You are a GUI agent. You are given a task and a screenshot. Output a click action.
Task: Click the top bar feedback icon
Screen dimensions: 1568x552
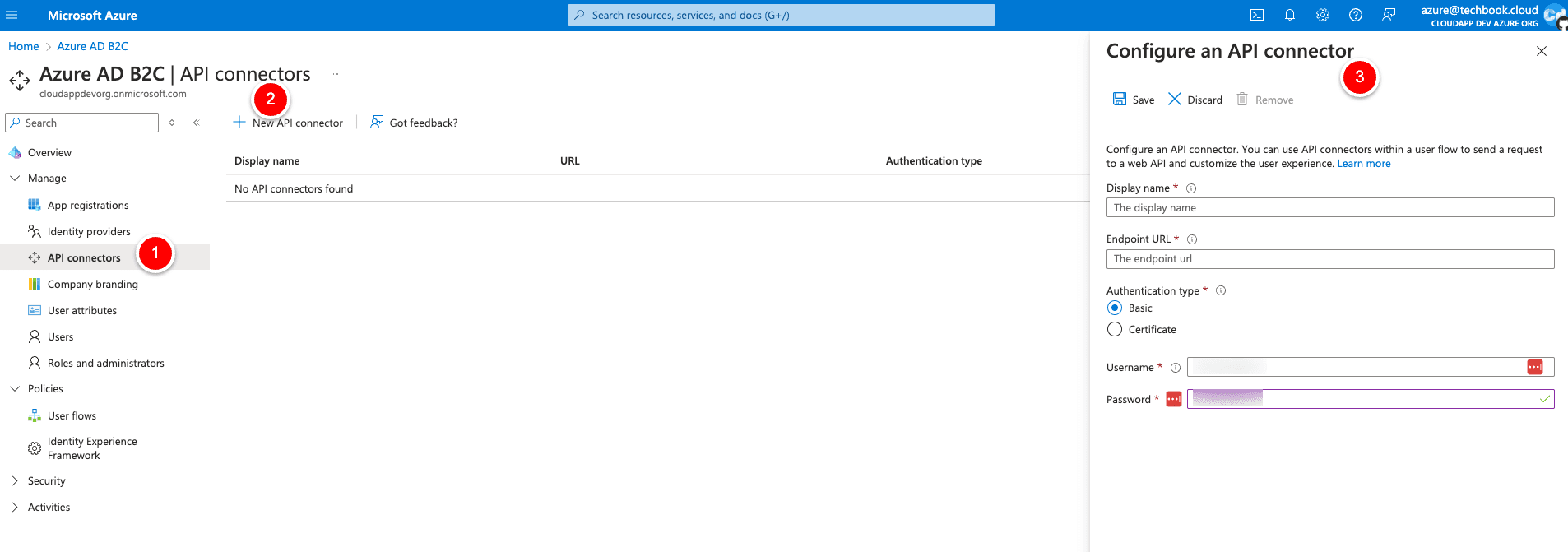1389,15
